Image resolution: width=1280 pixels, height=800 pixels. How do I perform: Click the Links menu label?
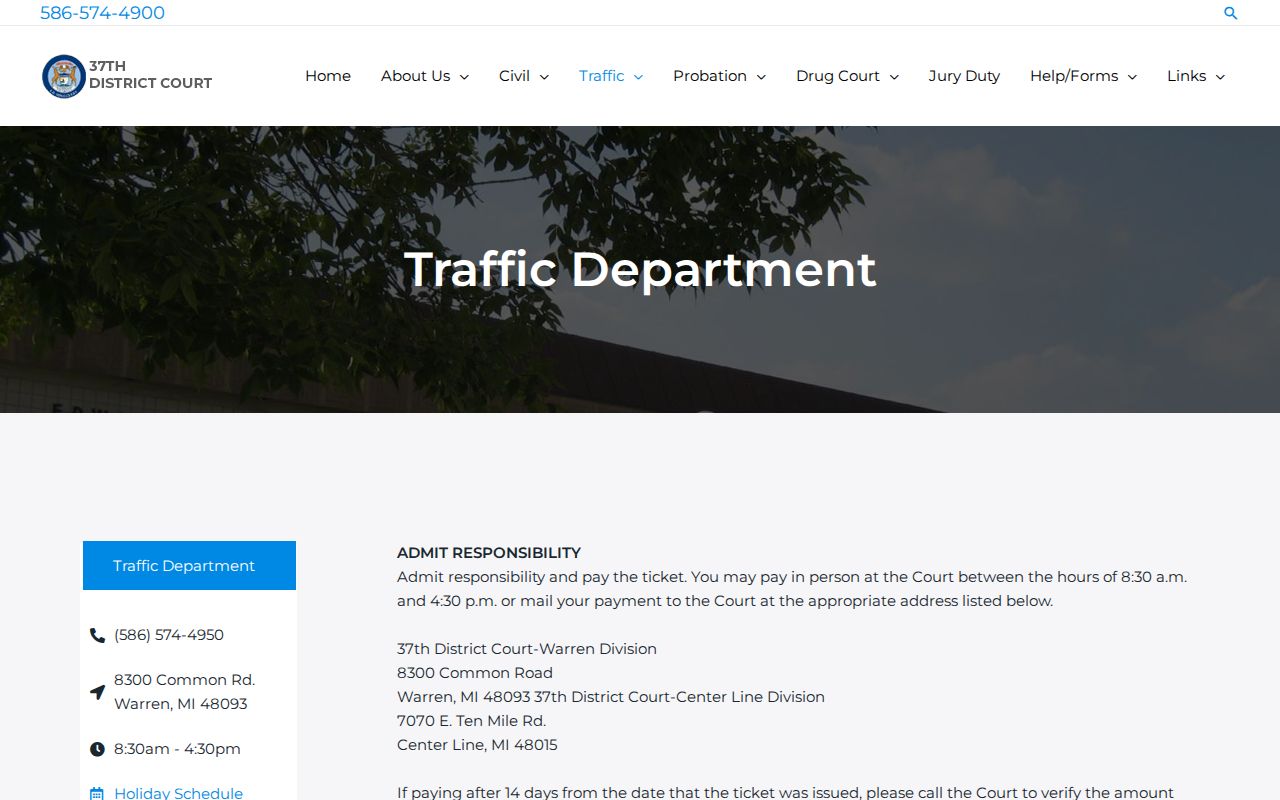(1186, 76)
